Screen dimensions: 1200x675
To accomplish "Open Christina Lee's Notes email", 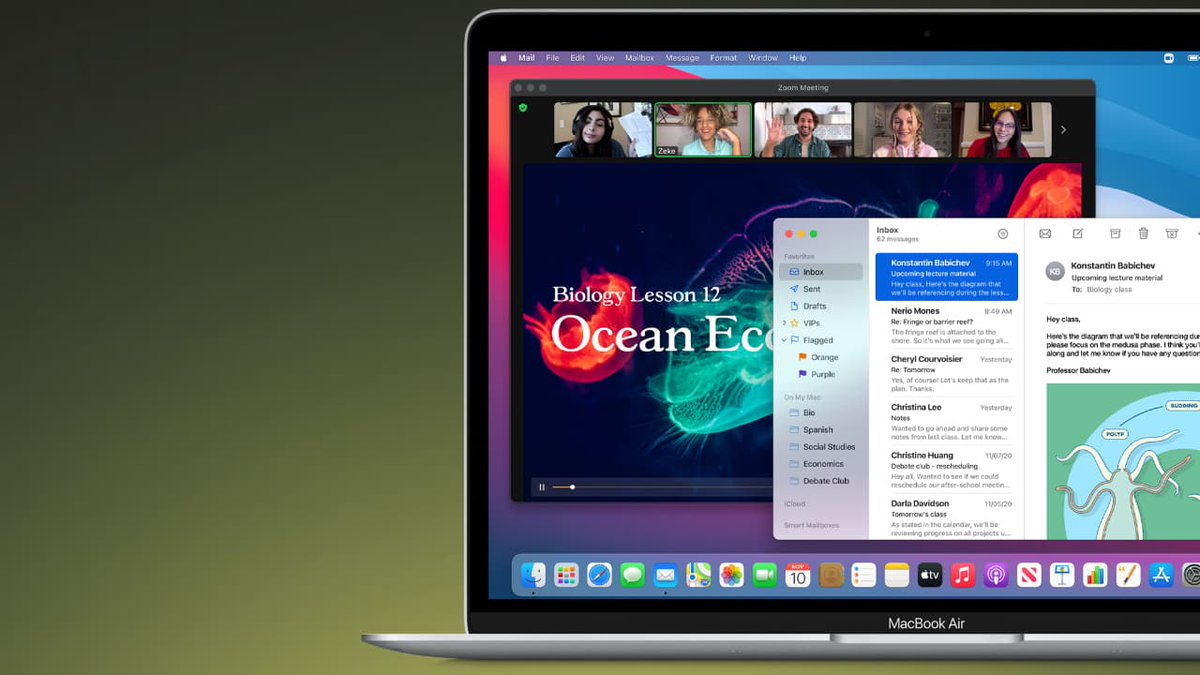I will click(x=947, y=421).
